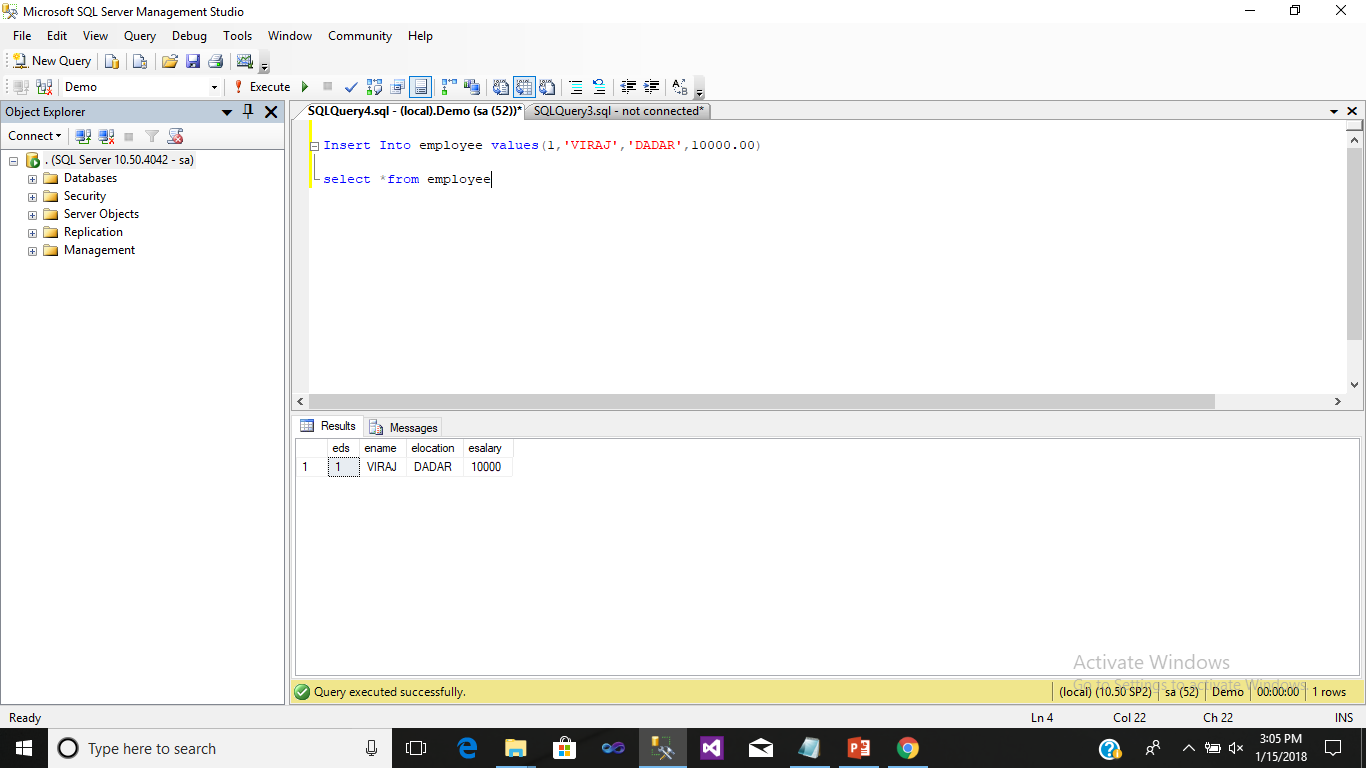Click the Print query icon
The image size is (1366, 768).
216,60
